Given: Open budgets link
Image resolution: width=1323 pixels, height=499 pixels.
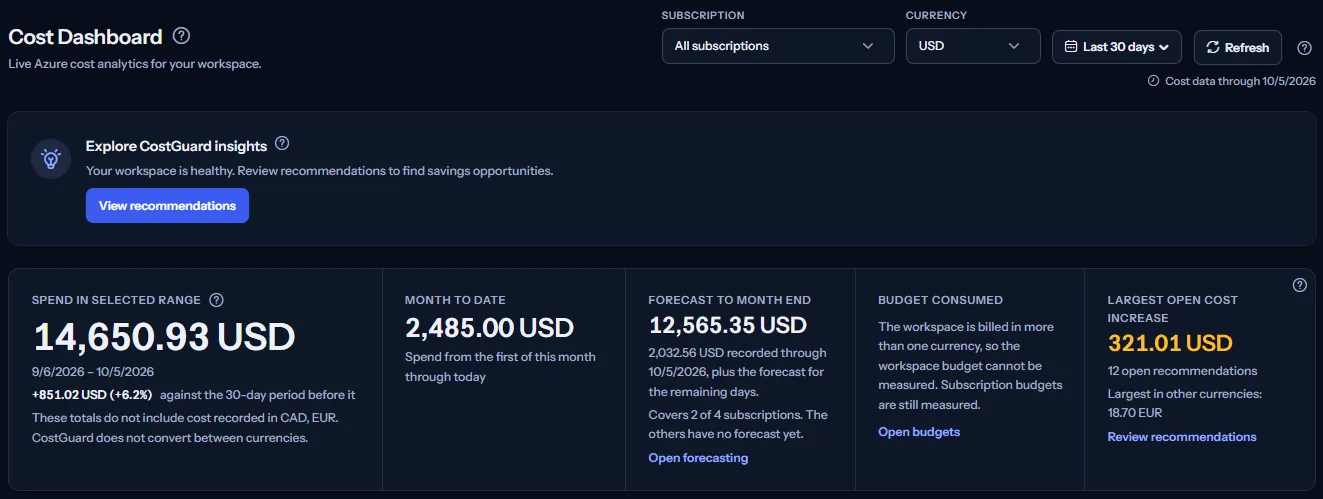Looking at the screenshot, I should pos(919,432).
